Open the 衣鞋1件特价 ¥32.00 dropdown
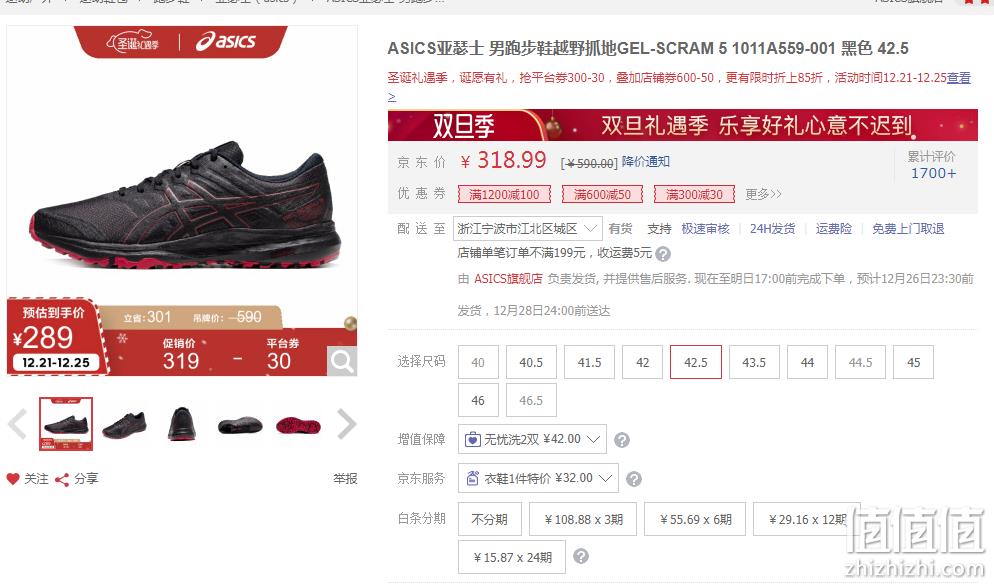Screen dimensions: 994x586 (x=538, y=478)
